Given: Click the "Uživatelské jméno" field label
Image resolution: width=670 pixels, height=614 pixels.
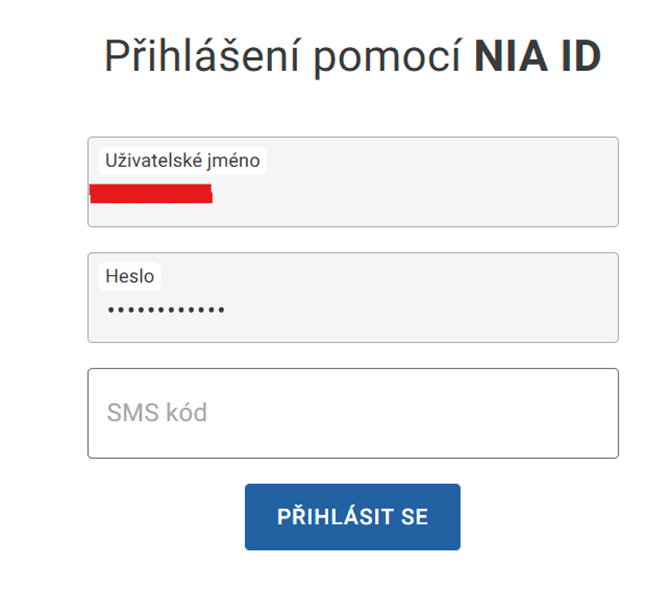Looking at the screenshot, I should click(182, 161).
